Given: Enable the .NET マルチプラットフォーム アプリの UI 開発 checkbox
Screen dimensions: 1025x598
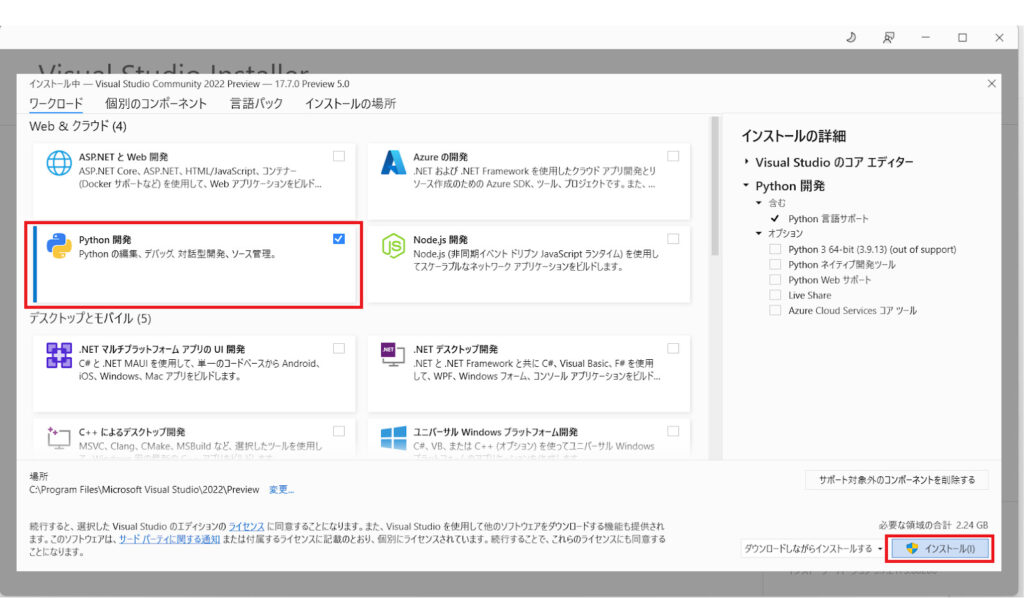Looking at the screenshot, I should pyautogui.click(x=339, y=348).
